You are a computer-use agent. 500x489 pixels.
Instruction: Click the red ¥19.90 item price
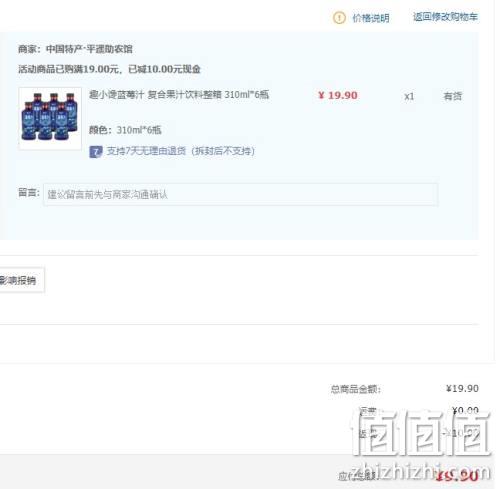tap(338, 96)
